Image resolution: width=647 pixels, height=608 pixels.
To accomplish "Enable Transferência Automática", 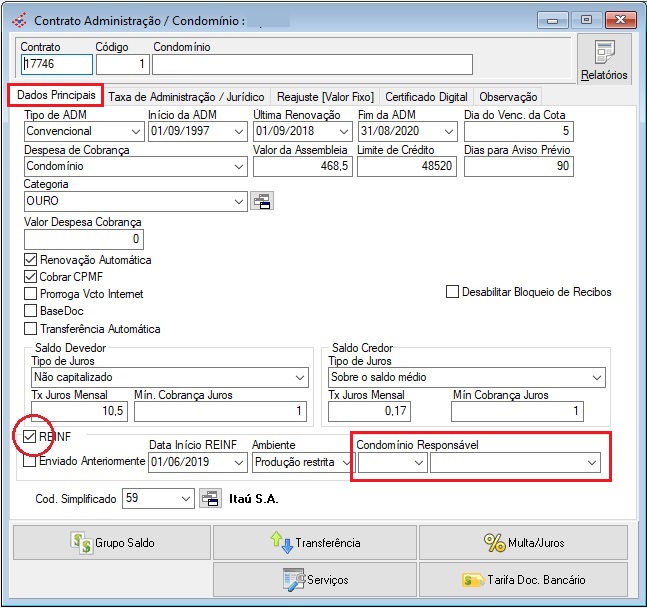I will coord(30,329).
